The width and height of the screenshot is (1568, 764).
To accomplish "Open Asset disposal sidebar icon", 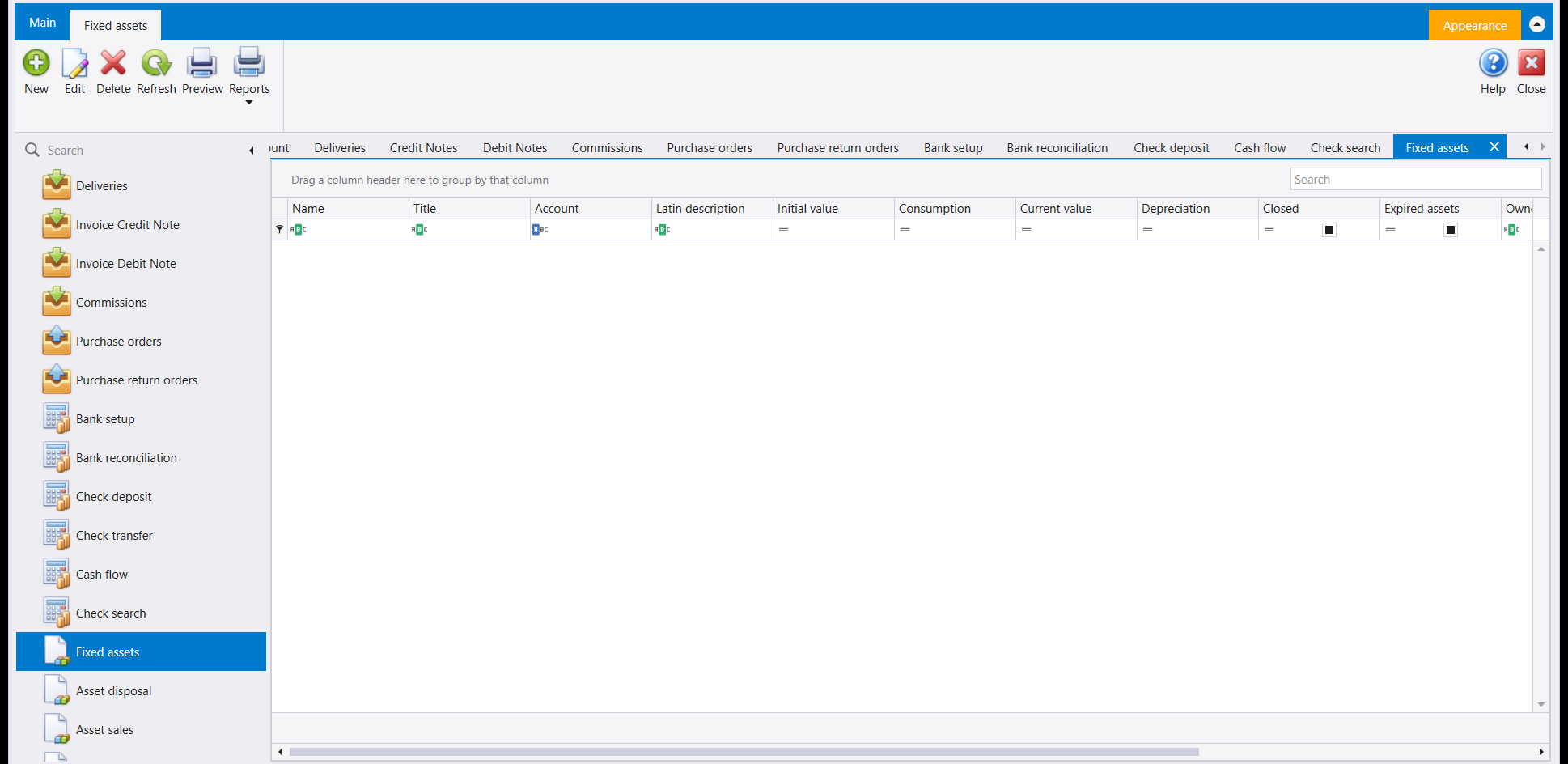I will (57, 690).
